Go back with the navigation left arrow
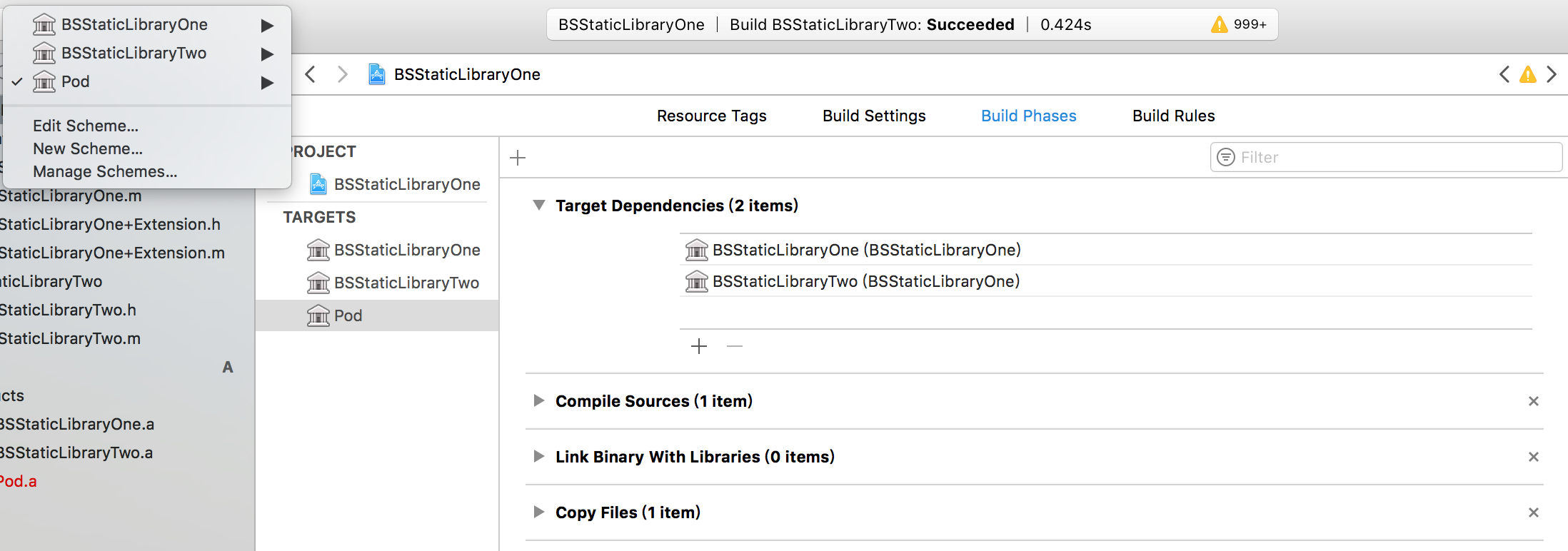 coord(311,74)
